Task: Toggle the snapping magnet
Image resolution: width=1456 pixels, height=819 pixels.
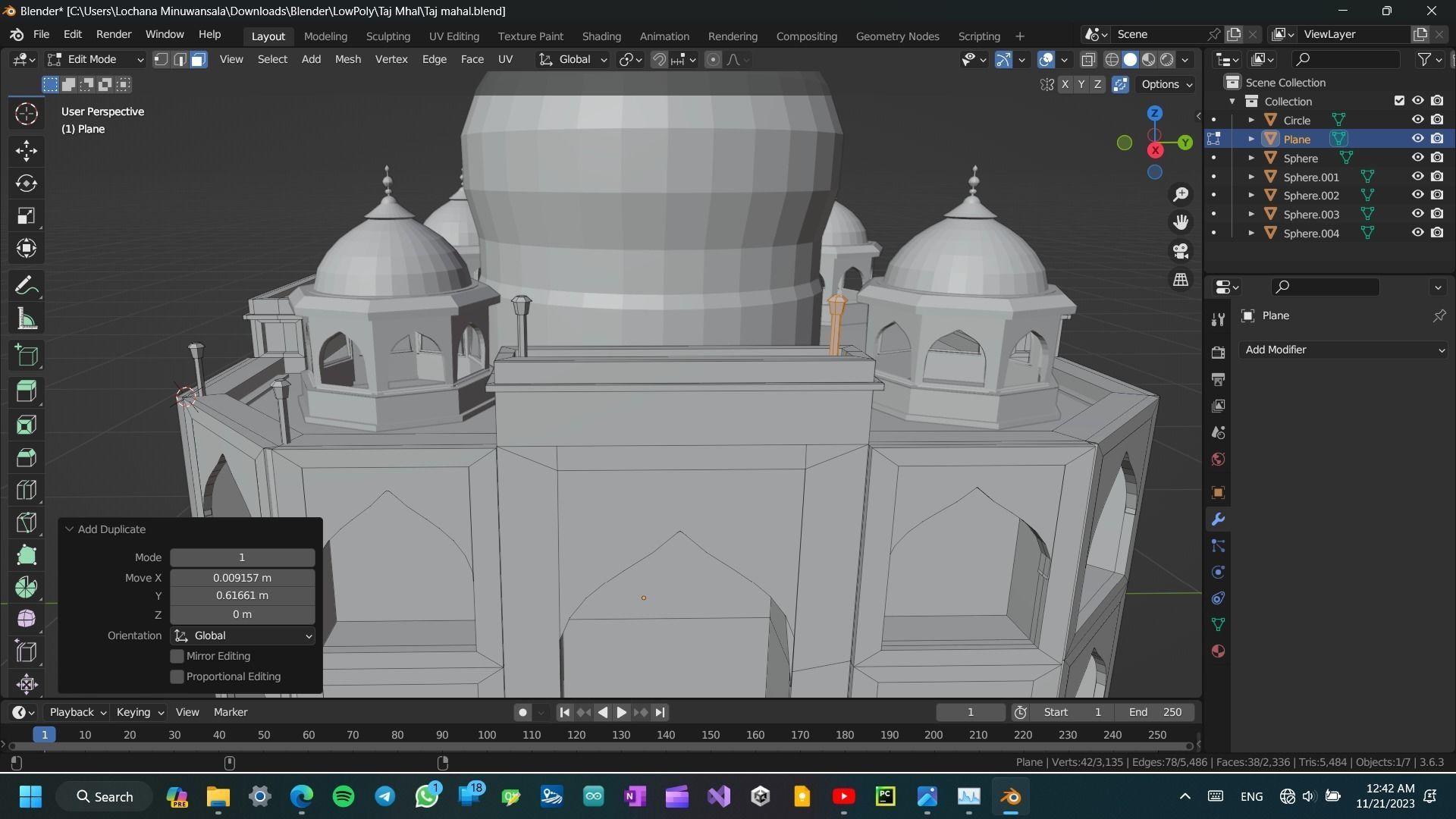Action: [659, 59]
